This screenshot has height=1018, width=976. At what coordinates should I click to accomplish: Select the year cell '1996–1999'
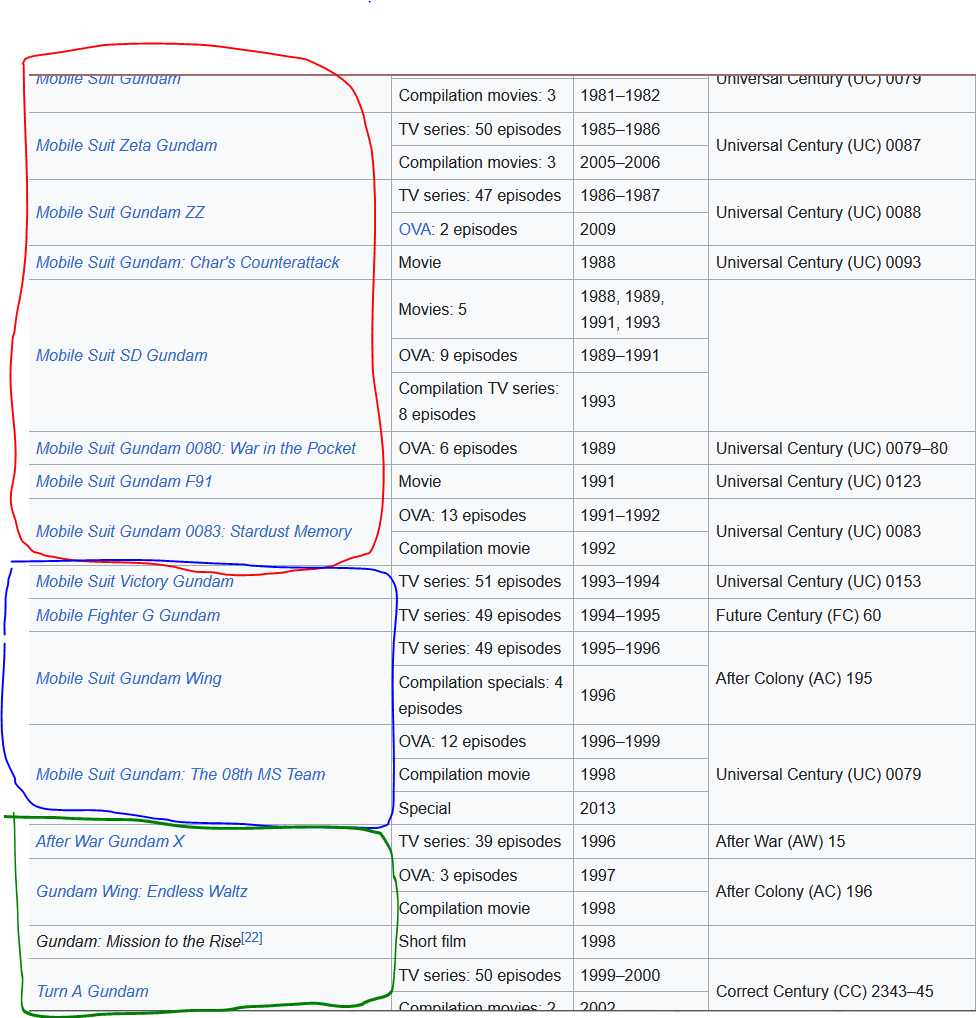(x=641, y=741)
